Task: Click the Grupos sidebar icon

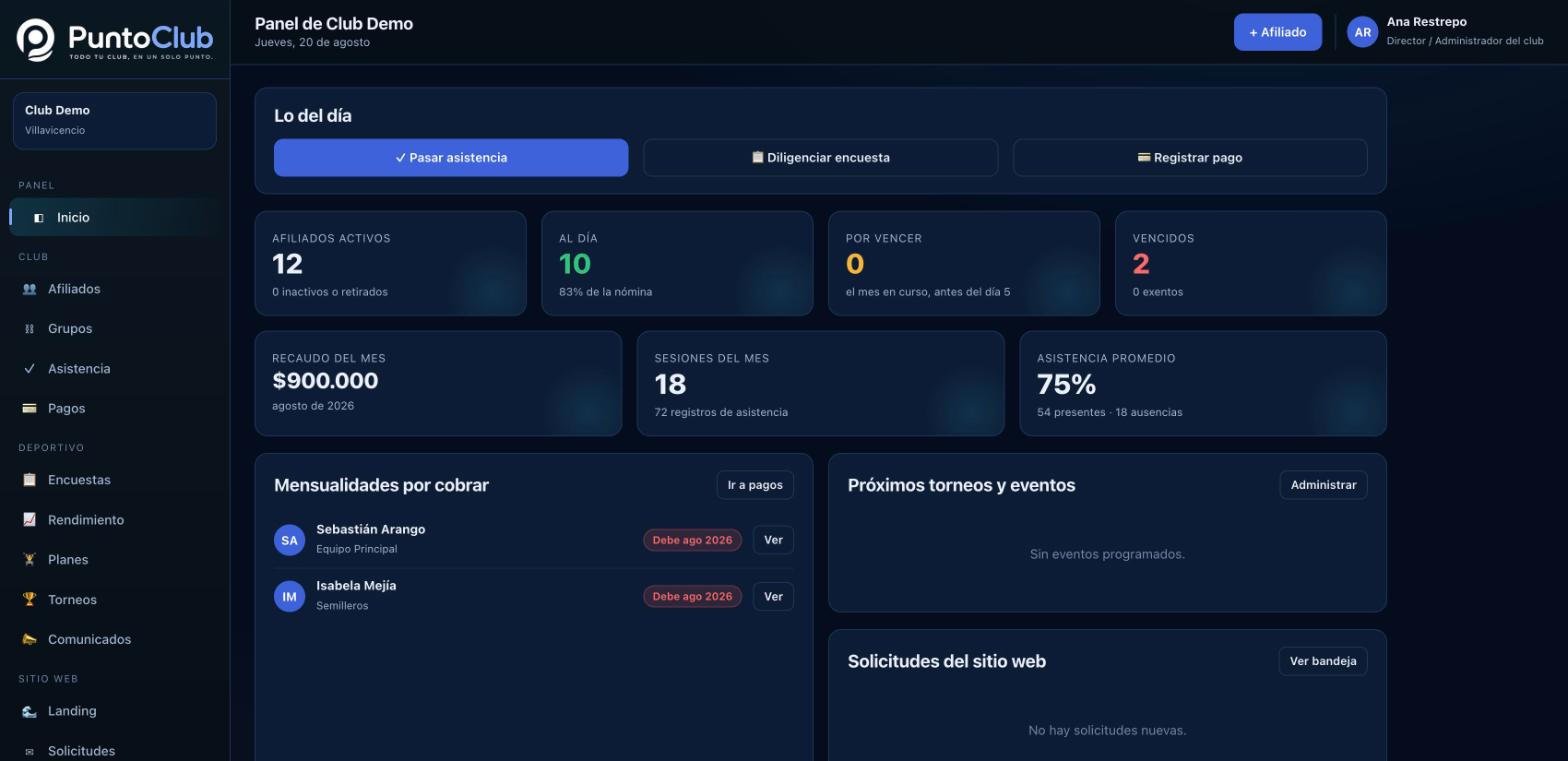Action: [29, 329]
